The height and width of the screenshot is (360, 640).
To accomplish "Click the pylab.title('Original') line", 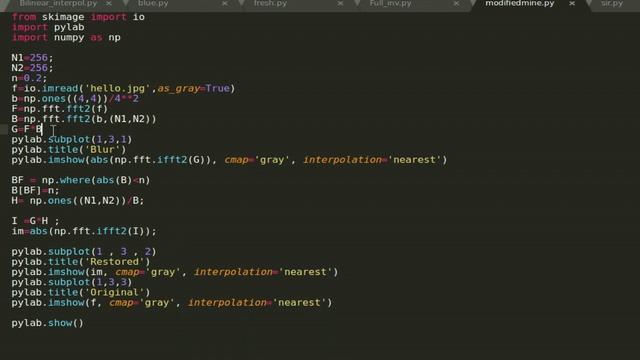I will 81,293.
